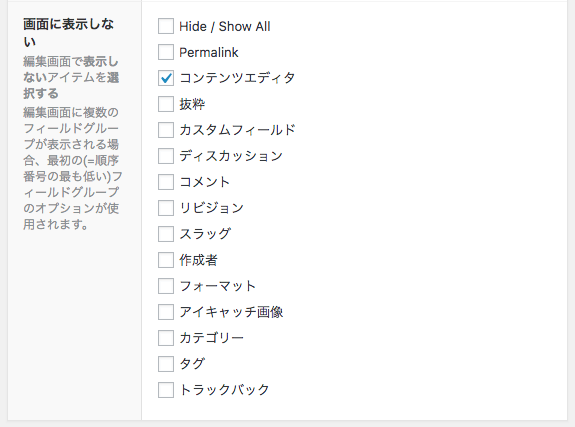The width and height of the screenshot is (575, 427).
Task: Tick the 抜粋 checkbox
Action: coord(166,104)
